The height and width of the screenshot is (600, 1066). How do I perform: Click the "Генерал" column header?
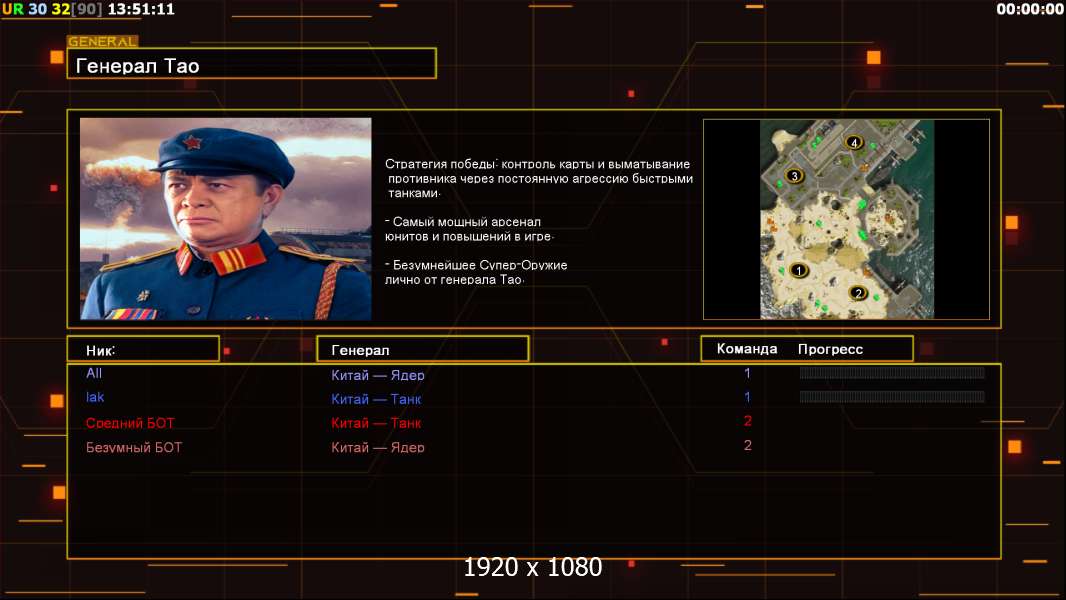[x=423, y=349]
